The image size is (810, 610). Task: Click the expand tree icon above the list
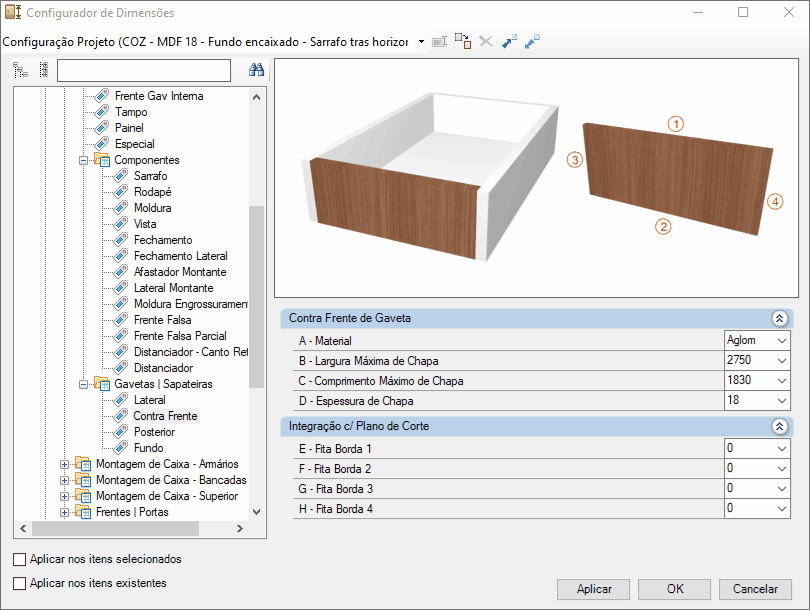(21, 70)
